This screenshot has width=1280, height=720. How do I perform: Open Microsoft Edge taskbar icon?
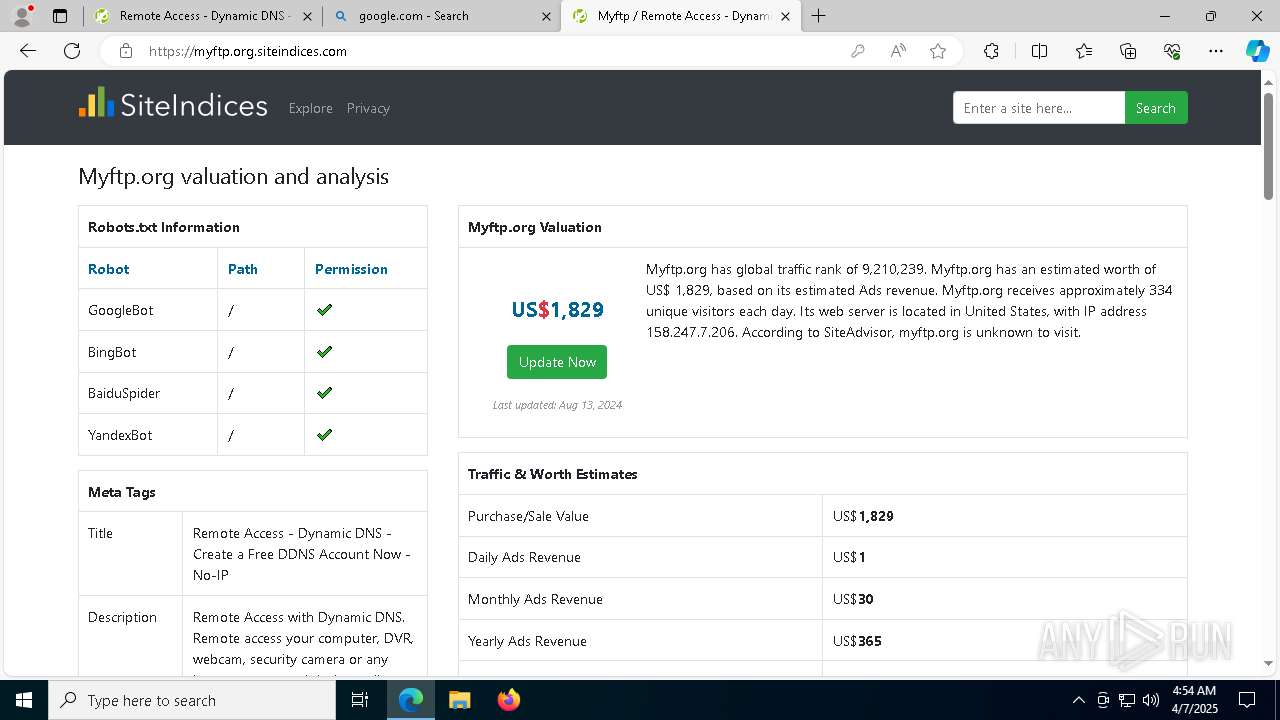click(x=411, y=700)
